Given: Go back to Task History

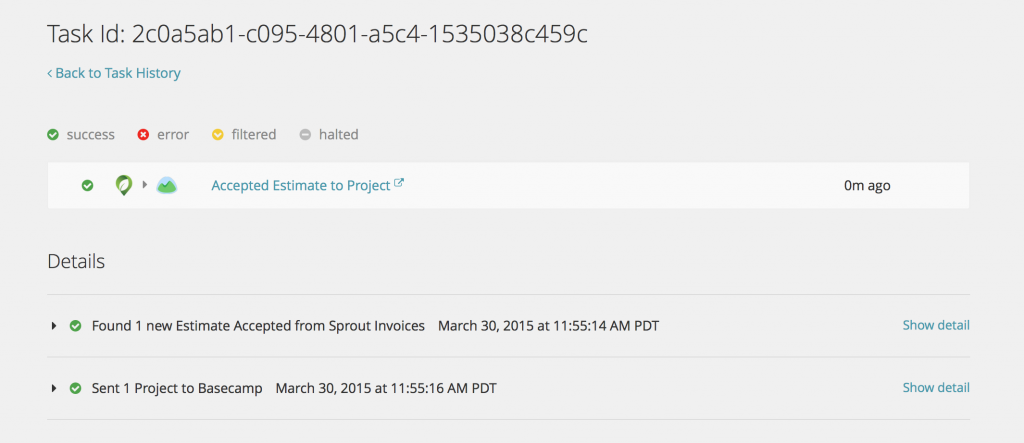Looking at the screenshot, I should (x=114, y=73).
